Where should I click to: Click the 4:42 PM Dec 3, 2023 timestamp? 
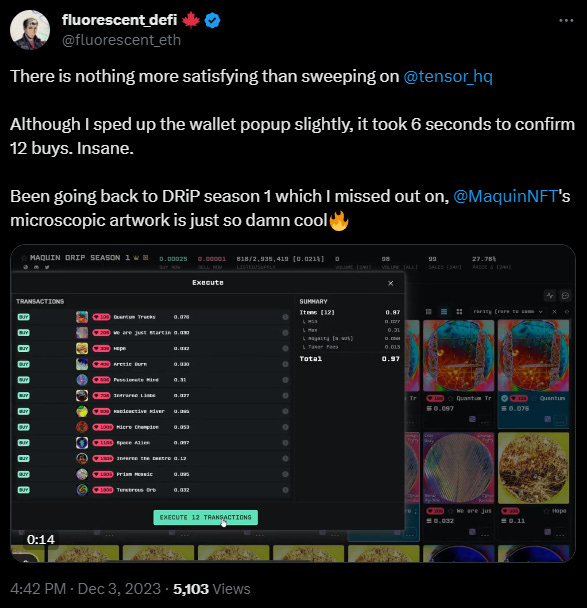[85, 589]
